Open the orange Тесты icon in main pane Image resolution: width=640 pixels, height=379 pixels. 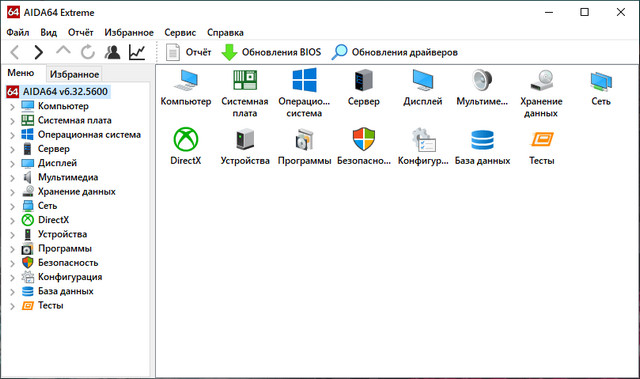pyautogui.click(x=542, y=139)
